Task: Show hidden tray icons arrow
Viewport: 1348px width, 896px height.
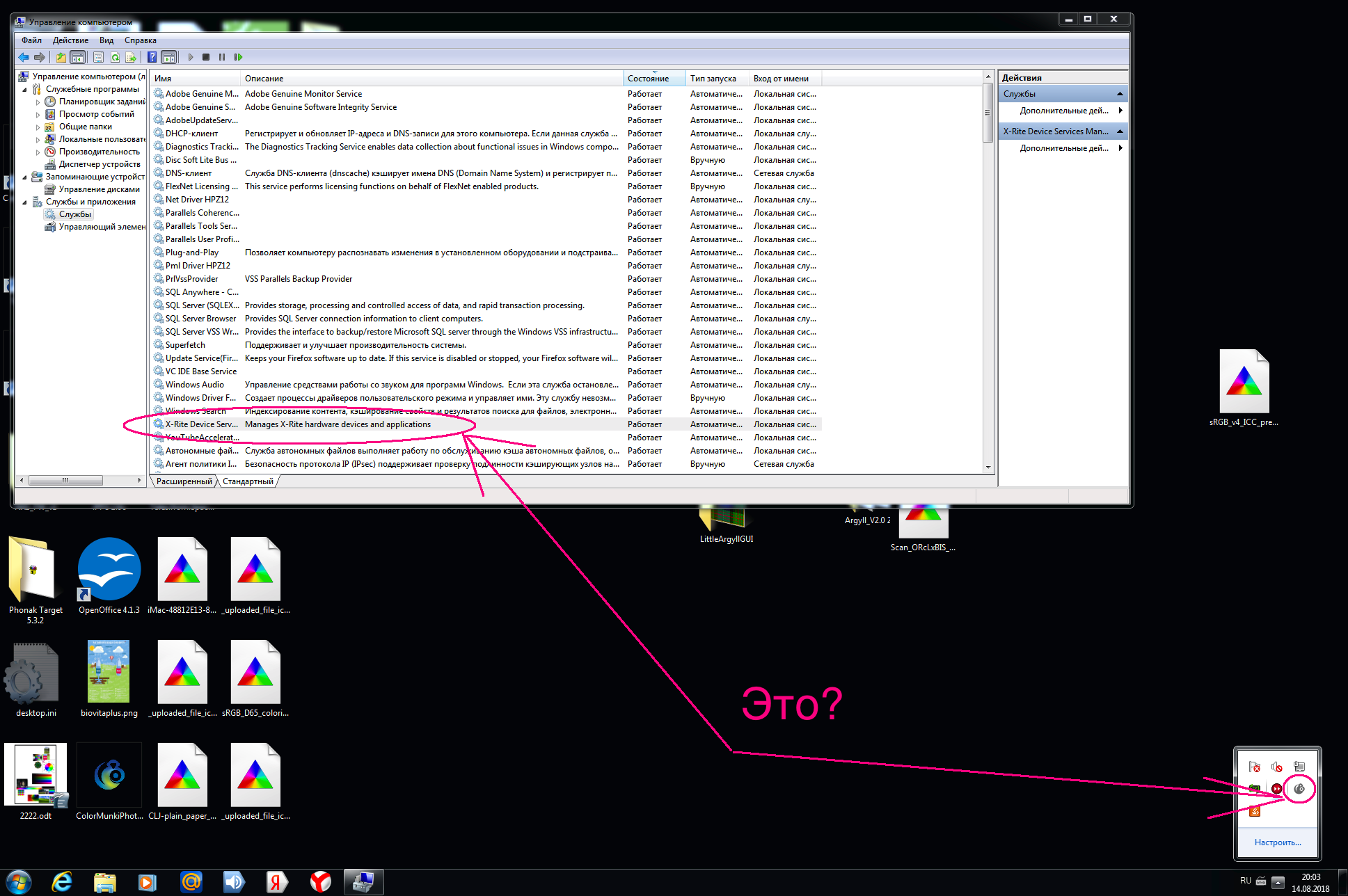Action: pyautogui.click(x=1278, y=881)
